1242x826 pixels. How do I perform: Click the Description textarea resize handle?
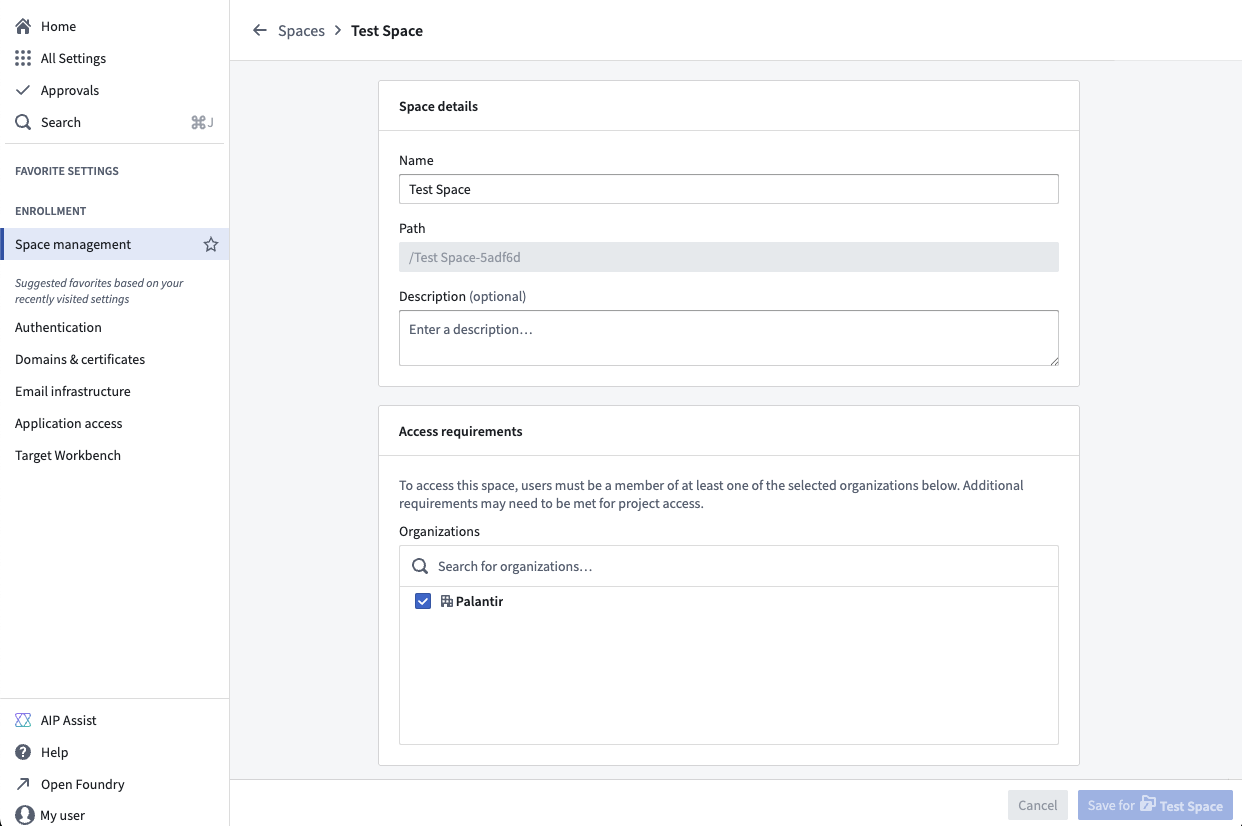click(1052, 359)
